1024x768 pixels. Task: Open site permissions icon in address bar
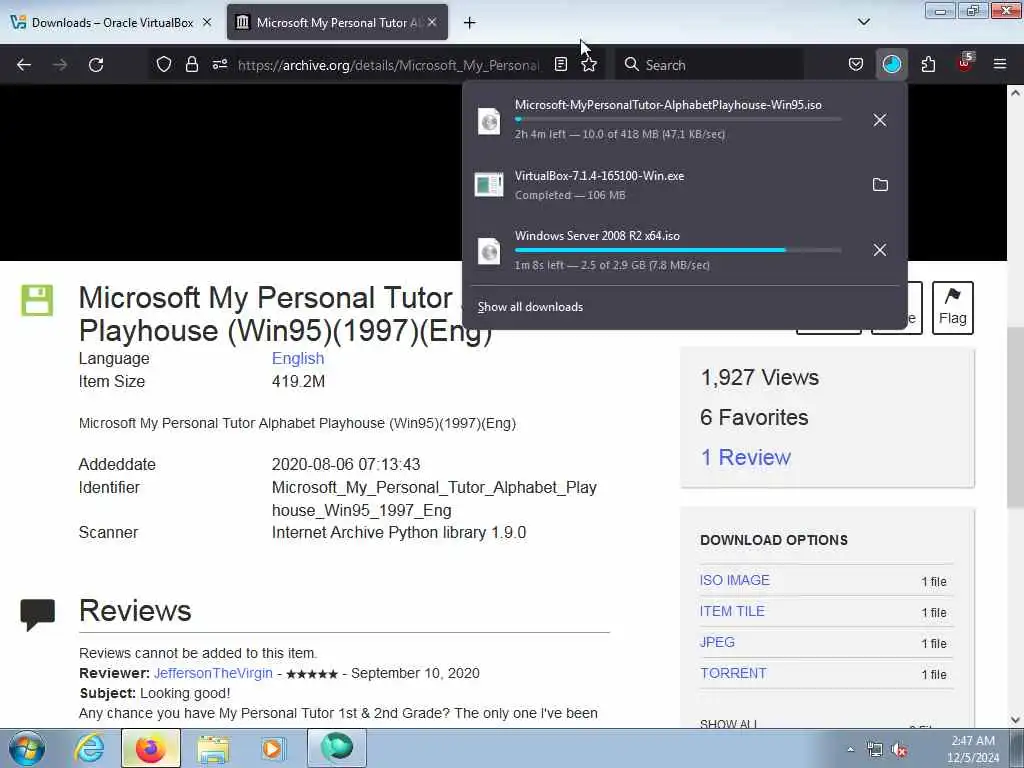(220, 65)
